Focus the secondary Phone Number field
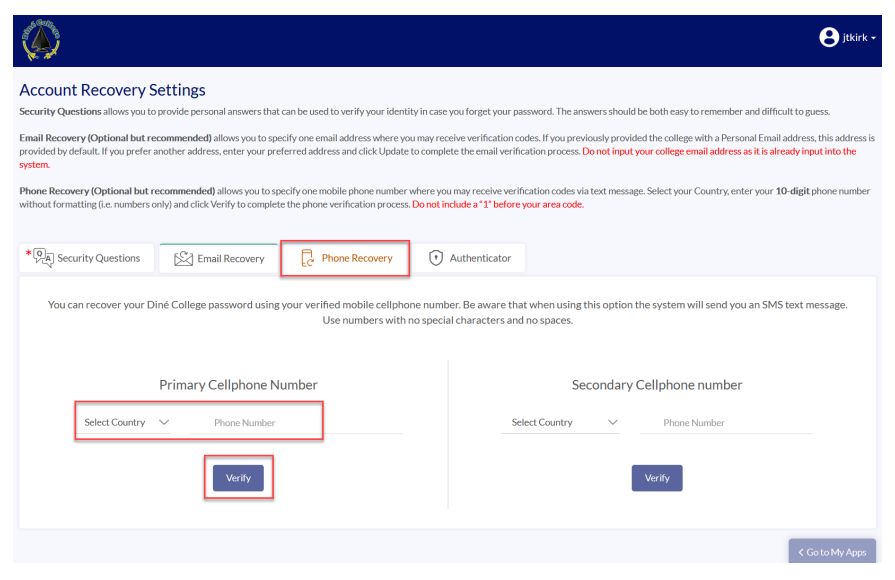 pyautogui.click(x=727, y=423)
